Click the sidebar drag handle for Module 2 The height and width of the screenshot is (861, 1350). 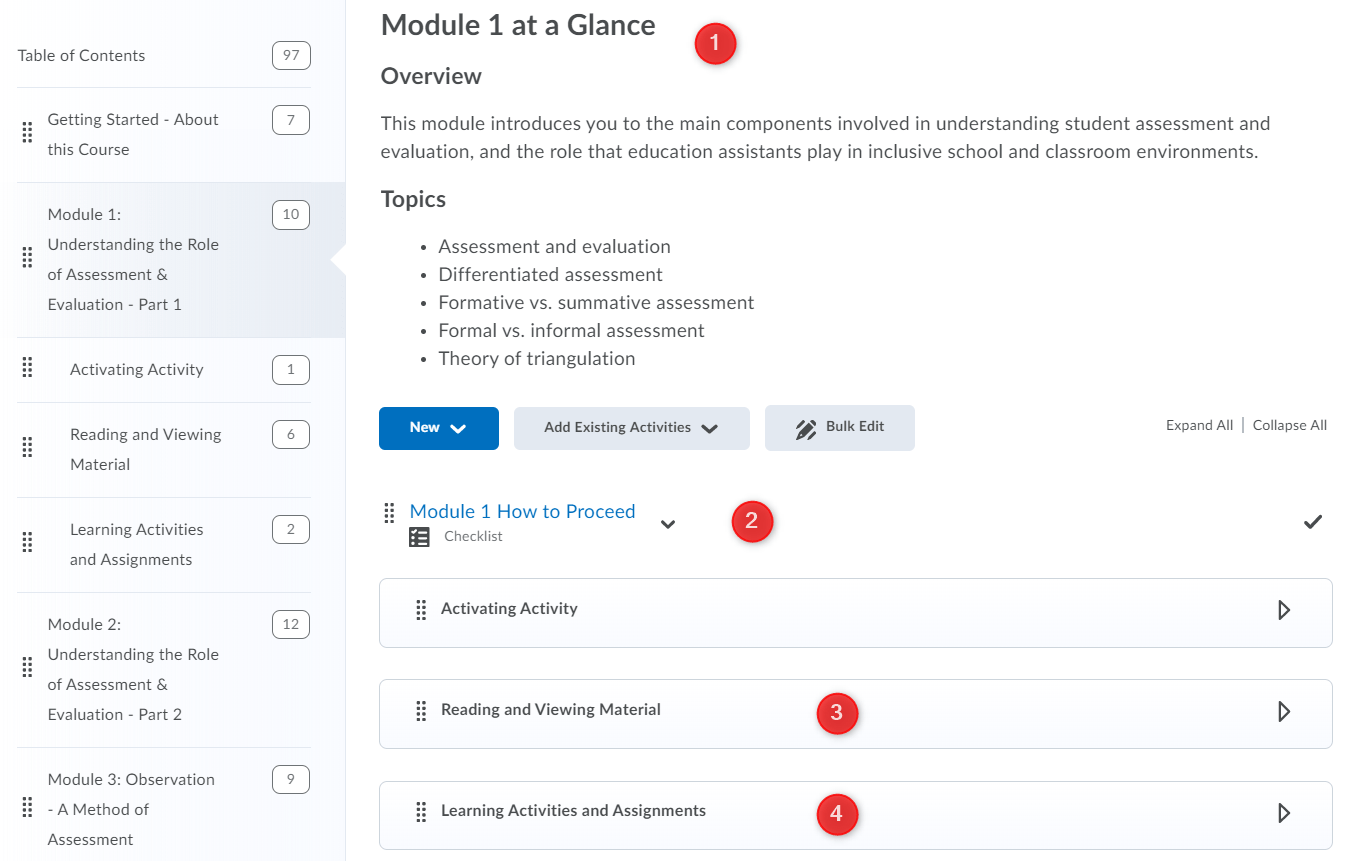tap(27, 667)
